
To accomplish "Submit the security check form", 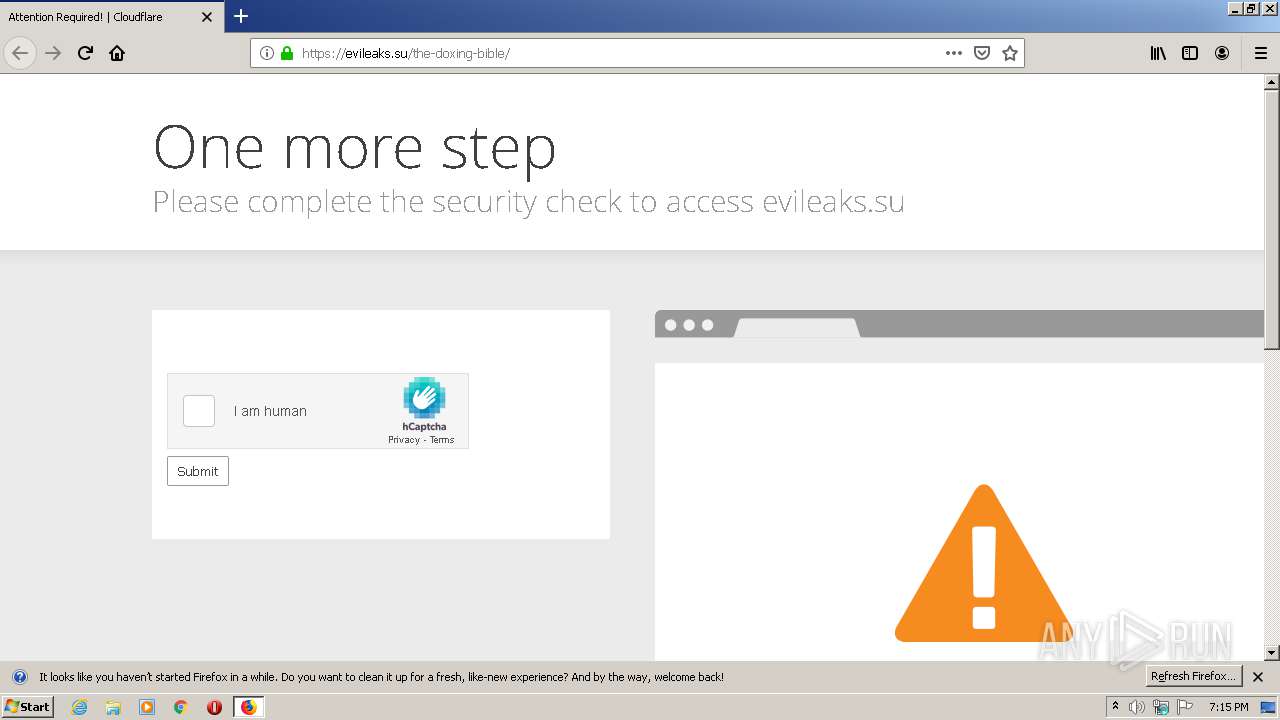I will tap(198, 471).
